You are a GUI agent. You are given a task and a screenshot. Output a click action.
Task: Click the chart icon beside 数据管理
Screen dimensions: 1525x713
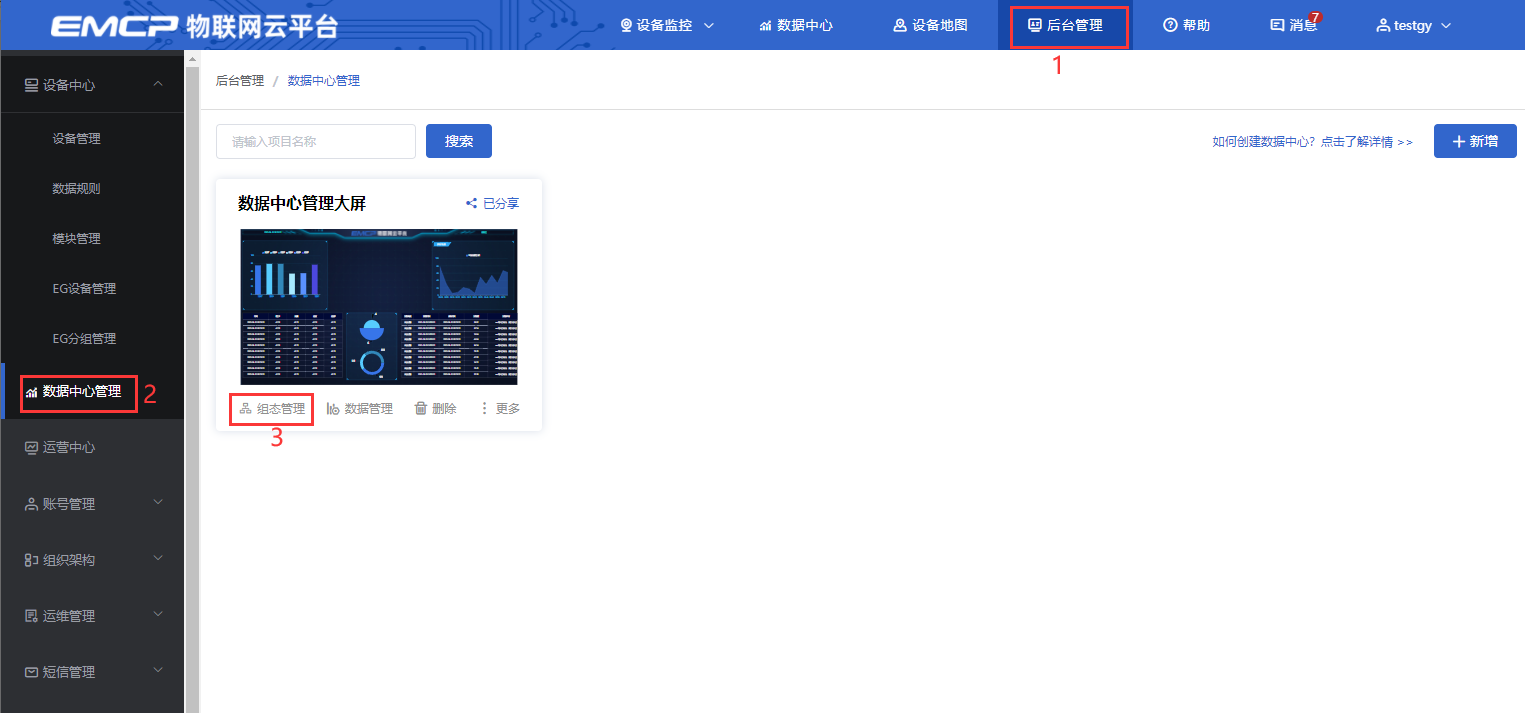pos(333,409)
